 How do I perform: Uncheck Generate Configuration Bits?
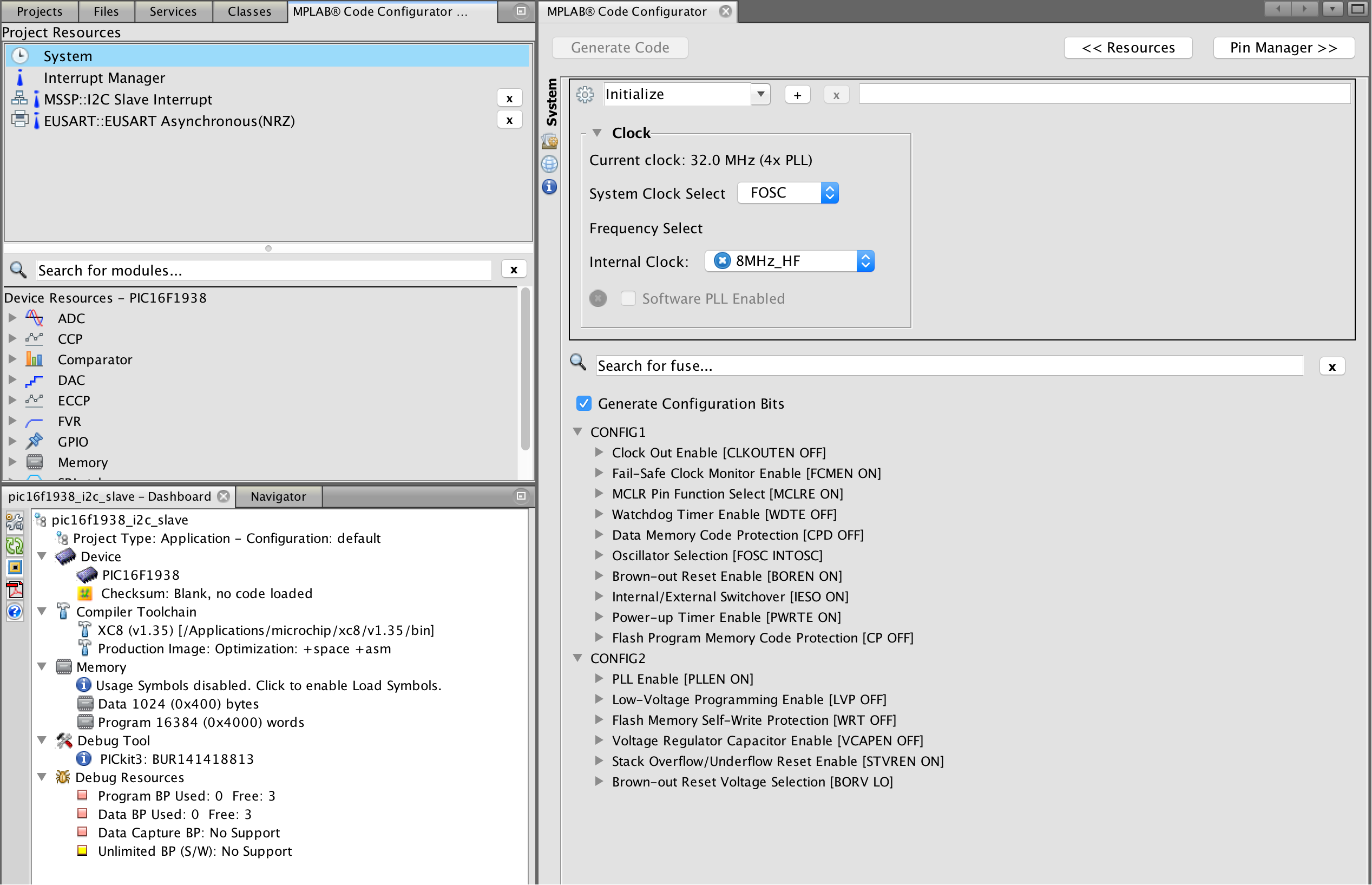584,403
